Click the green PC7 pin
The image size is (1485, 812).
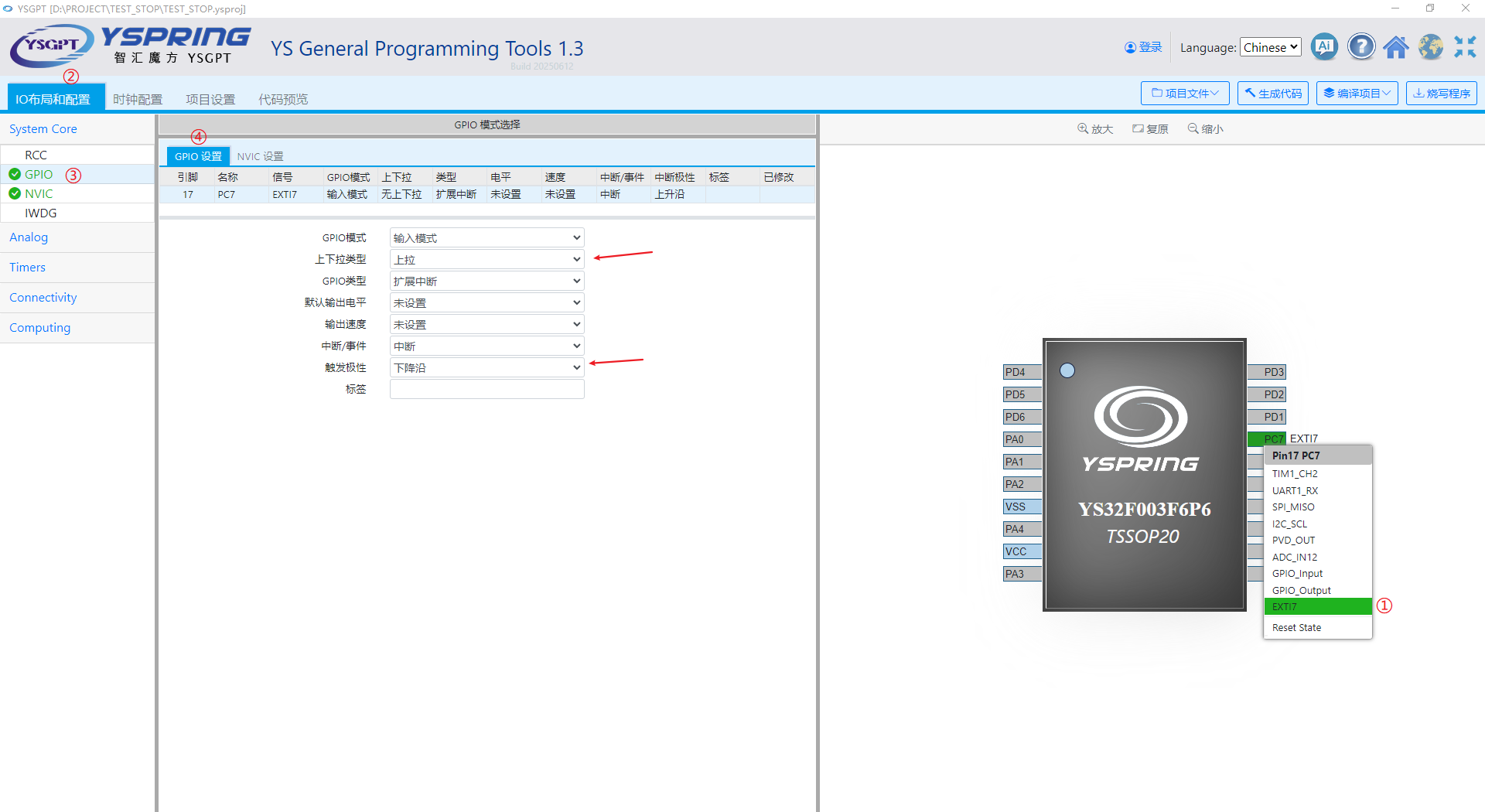pos(1267,438)
